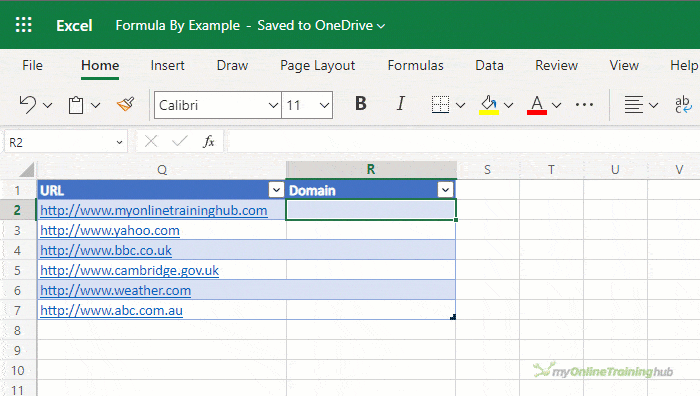The image size is (700, 396).
Task: Switch to the Home tab
Action: click(x=100, y=66)
